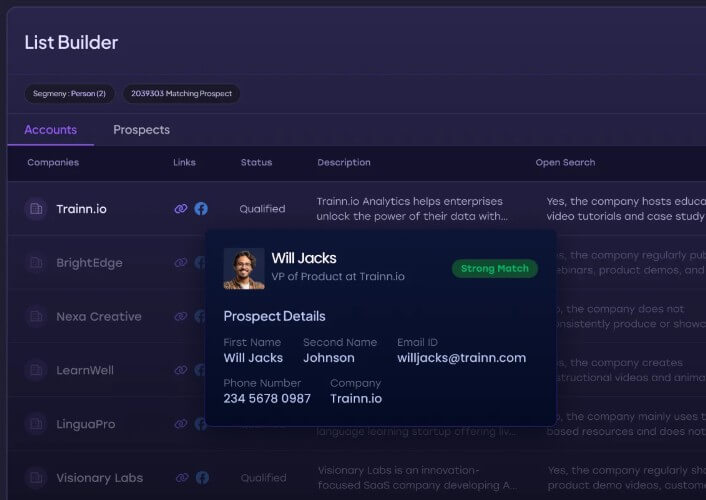Select the BrightEdge company name
Viewport: 706px width, 500px height.
coord(89,263)
